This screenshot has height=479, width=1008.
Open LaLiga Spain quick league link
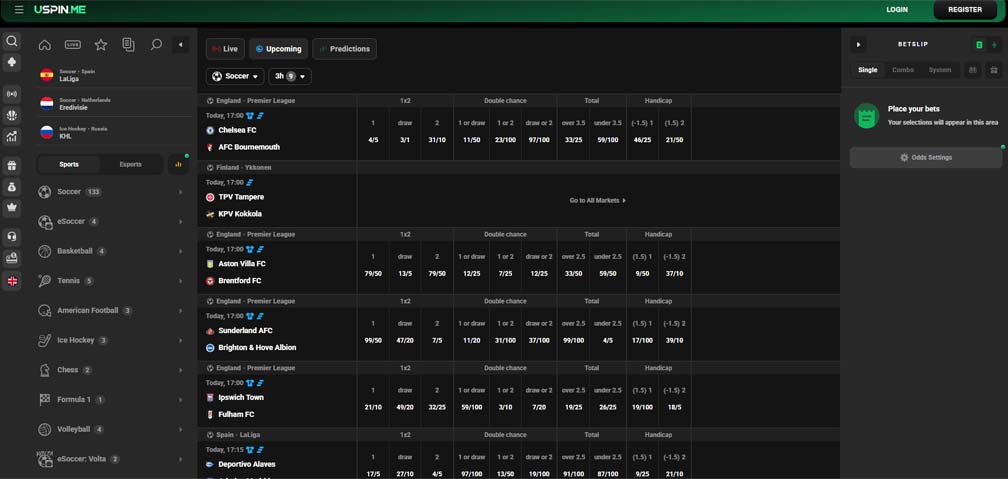point(114,75)
